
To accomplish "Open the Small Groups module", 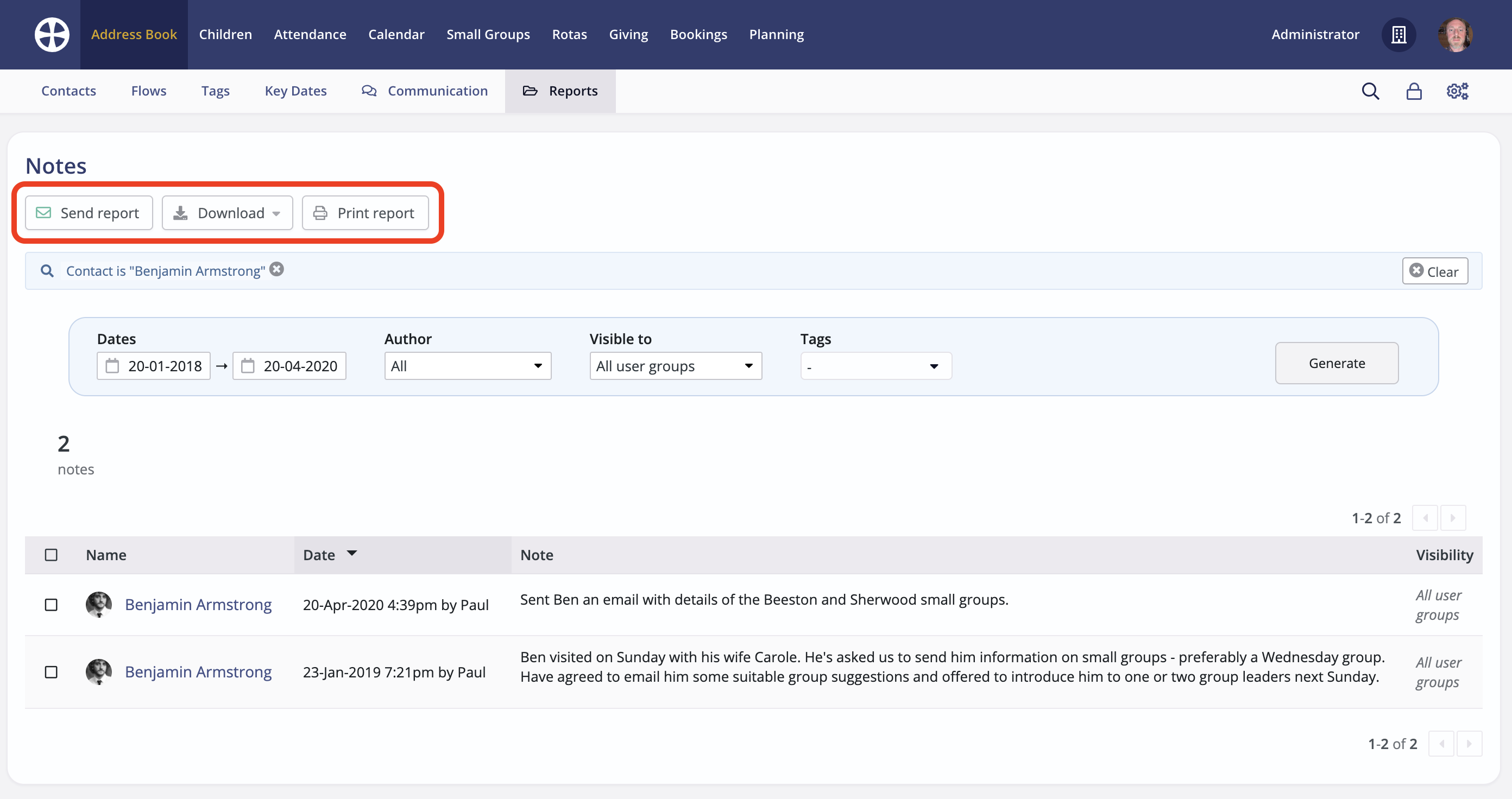I will 488,34.
